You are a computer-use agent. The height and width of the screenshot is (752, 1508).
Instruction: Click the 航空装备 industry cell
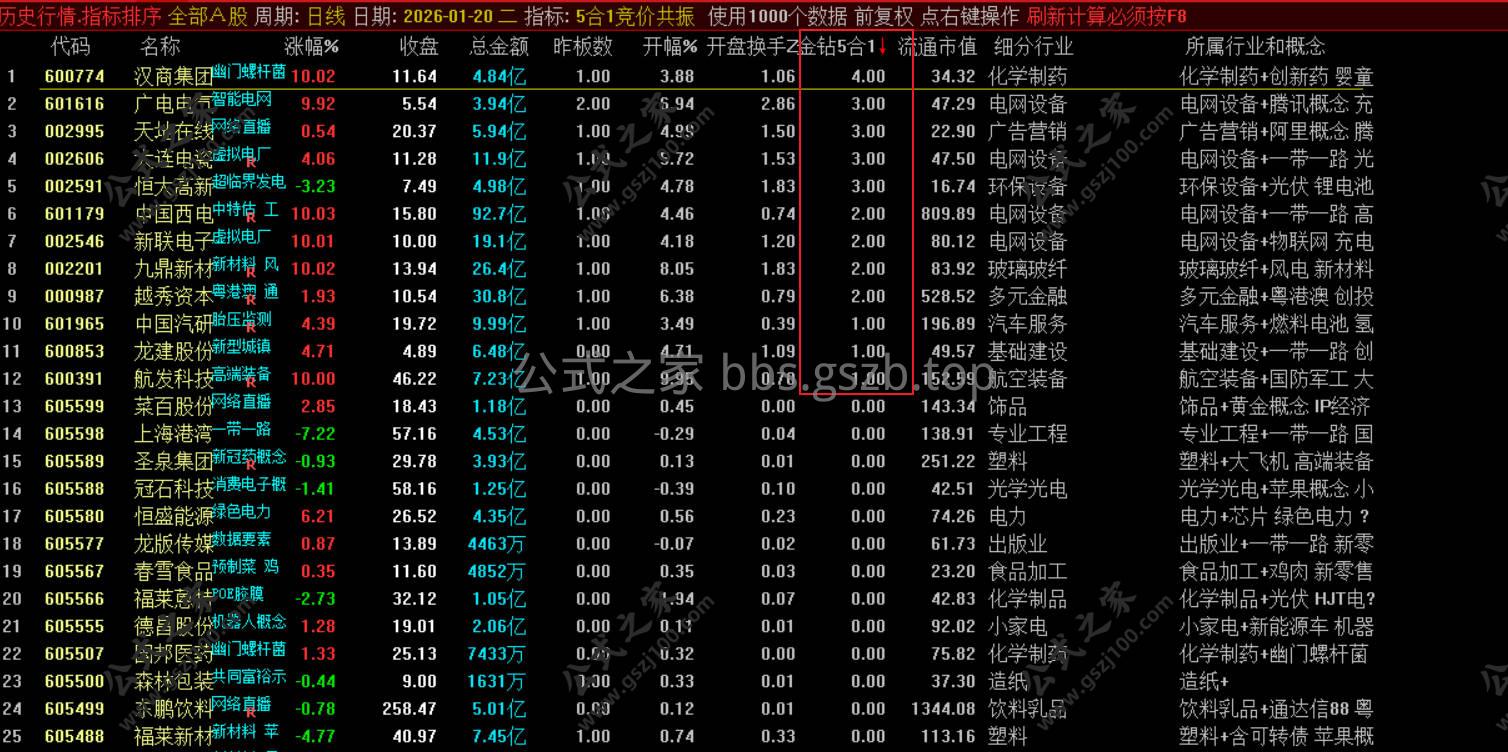coord(1027,379)
